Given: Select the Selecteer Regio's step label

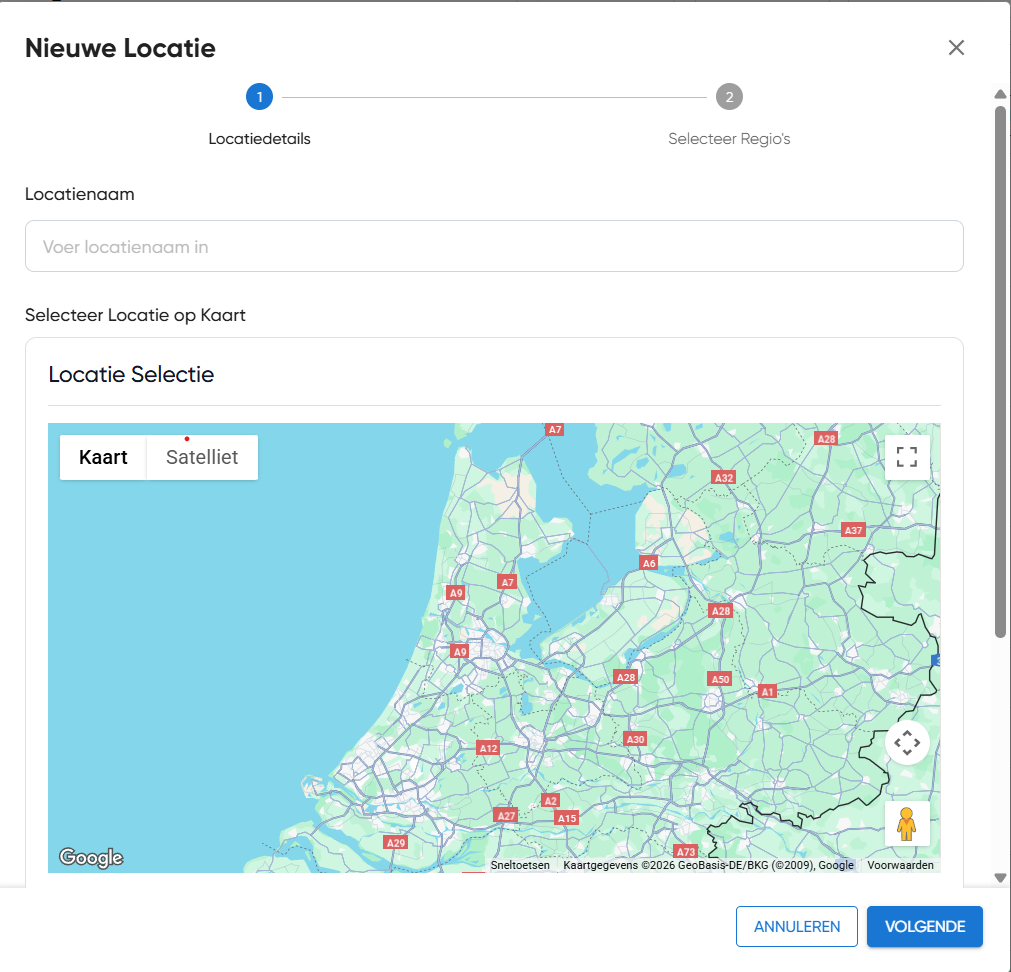Looking at the screenshot, I should pos(729,139).
